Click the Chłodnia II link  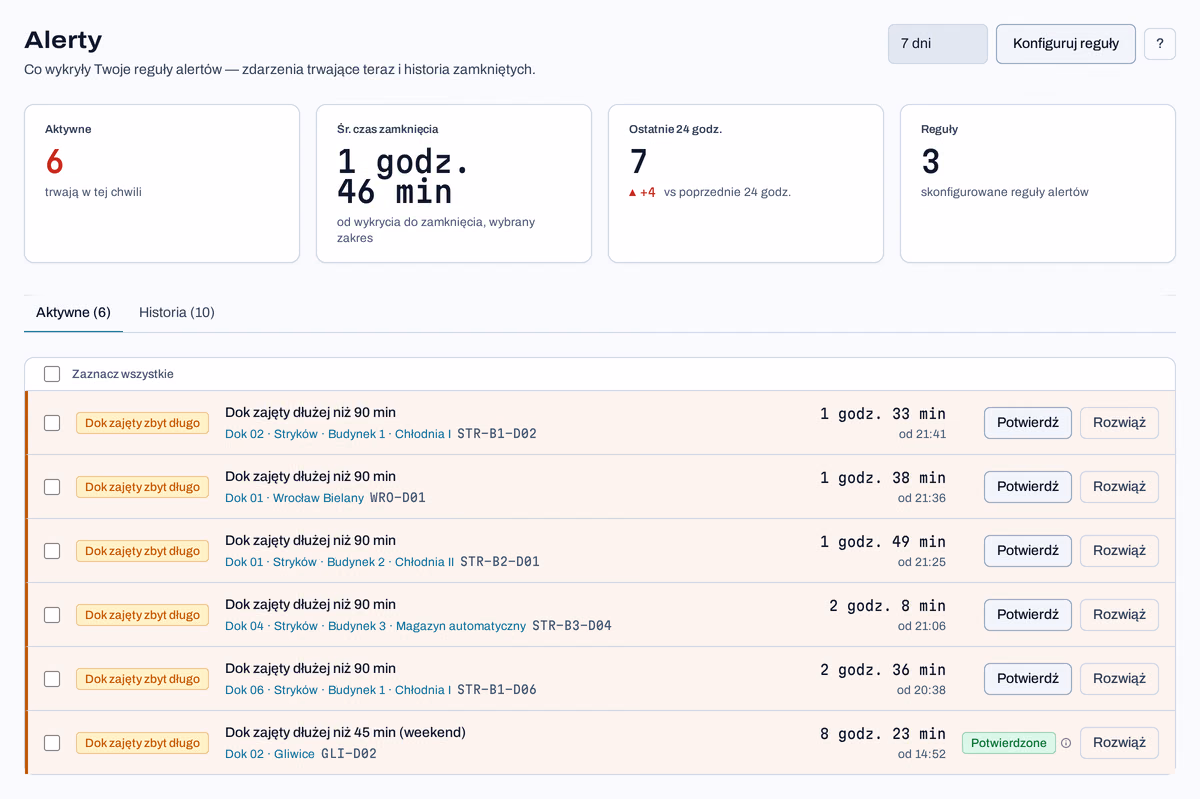pyautogui.click(x=424, y=562)
